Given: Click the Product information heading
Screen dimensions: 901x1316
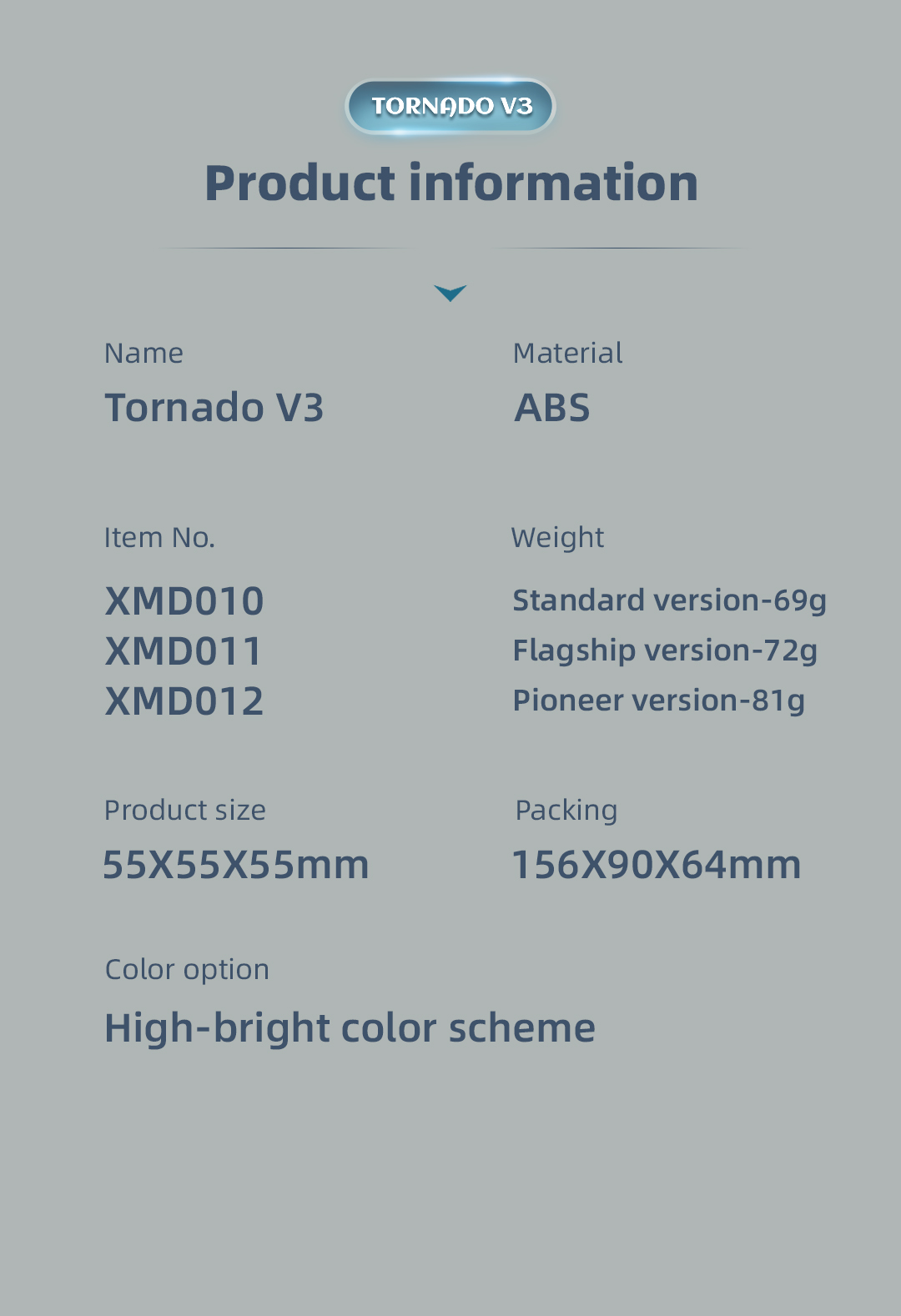Looking at the screenshot, I should pos(450,183).
